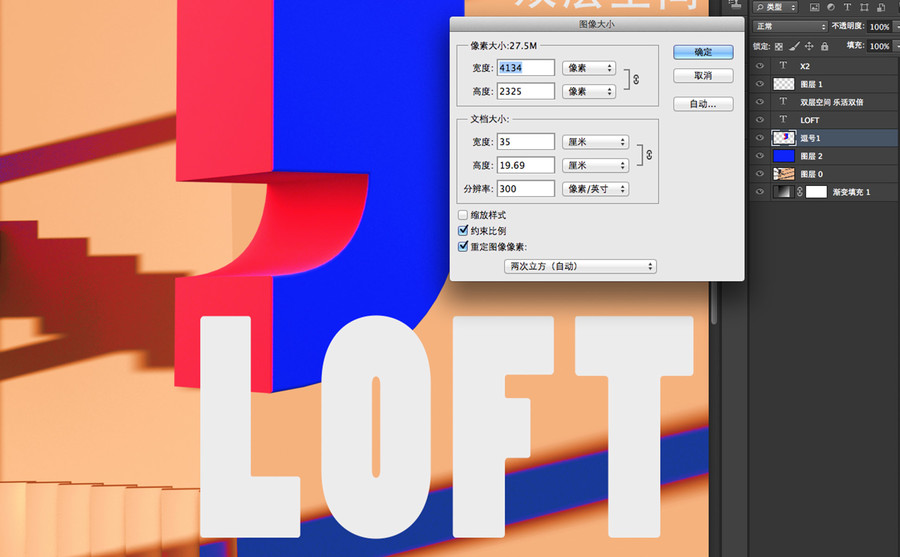The image size is (900, 557).
Task: Lock all padlock icon in Layers panel
Action: (824, 46)
